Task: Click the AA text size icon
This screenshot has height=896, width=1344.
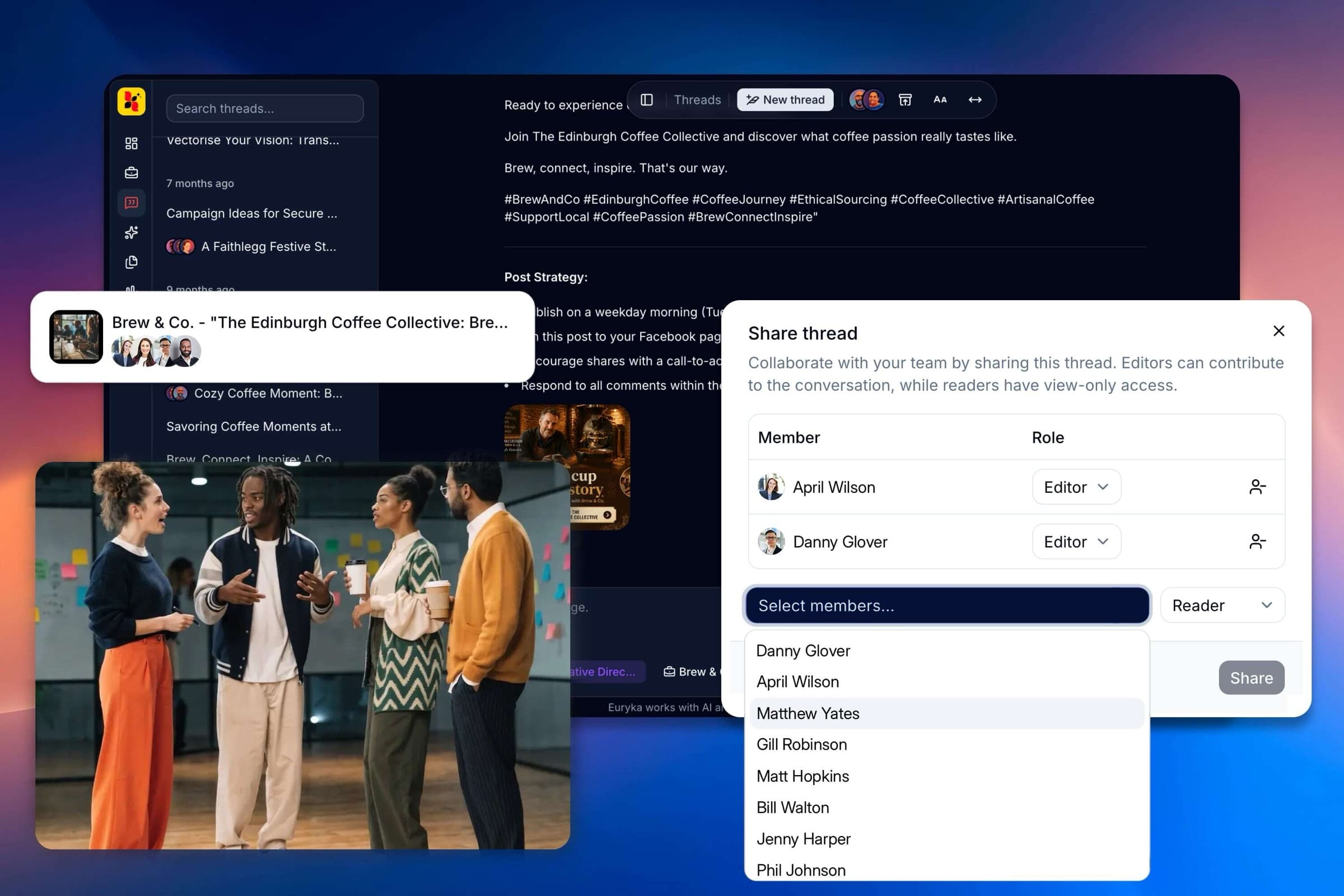Action: tap(940, 100)
